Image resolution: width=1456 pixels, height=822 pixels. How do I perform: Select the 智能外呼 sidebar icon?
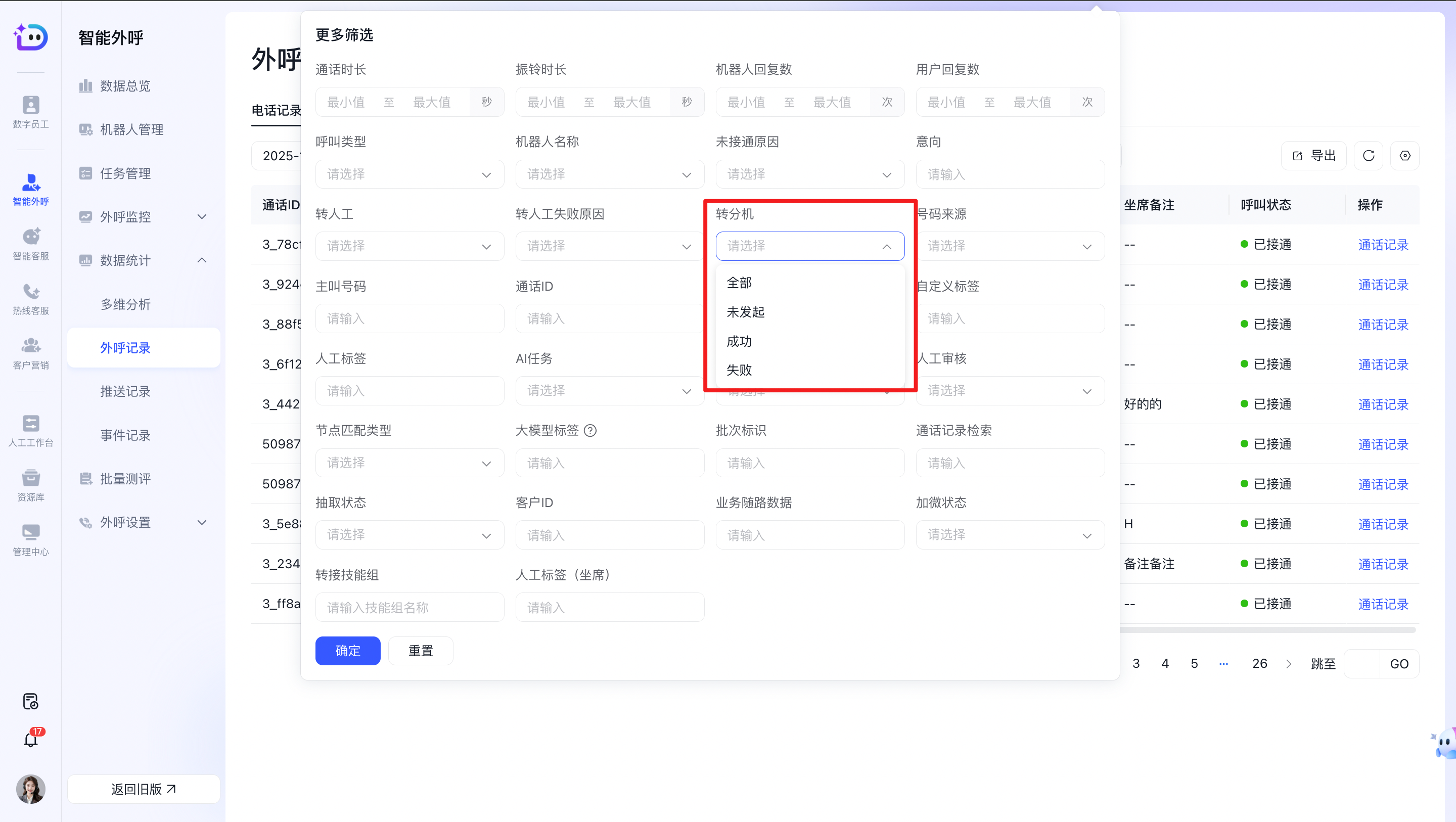[30, 190]
